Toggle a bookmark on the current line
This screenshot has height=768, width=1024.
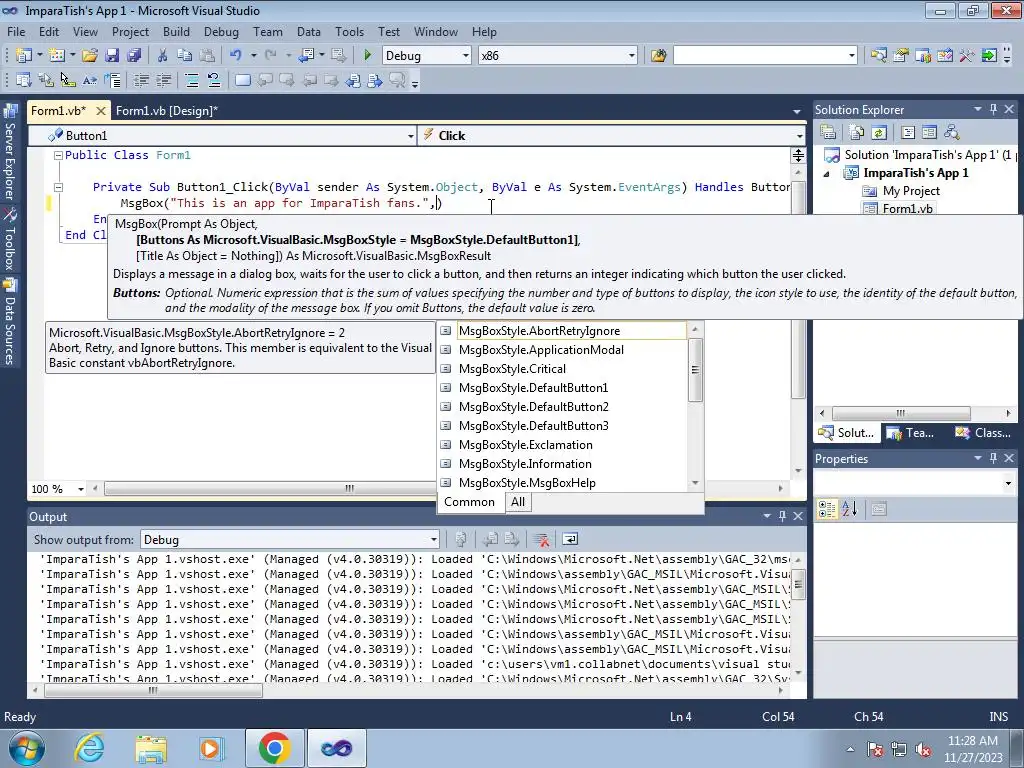(x=242, y=80)
